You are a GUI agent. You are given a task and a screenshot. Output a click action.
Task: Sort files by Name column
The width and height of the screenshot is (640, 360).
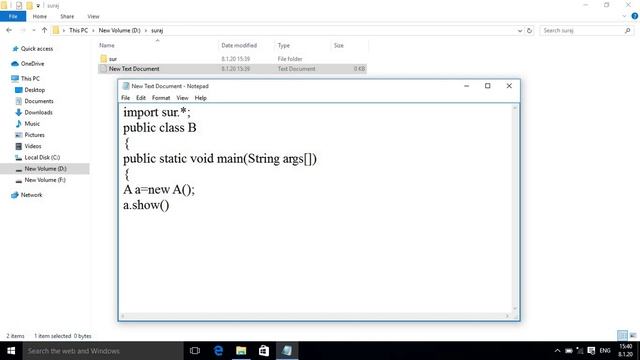tap(107, 45)
